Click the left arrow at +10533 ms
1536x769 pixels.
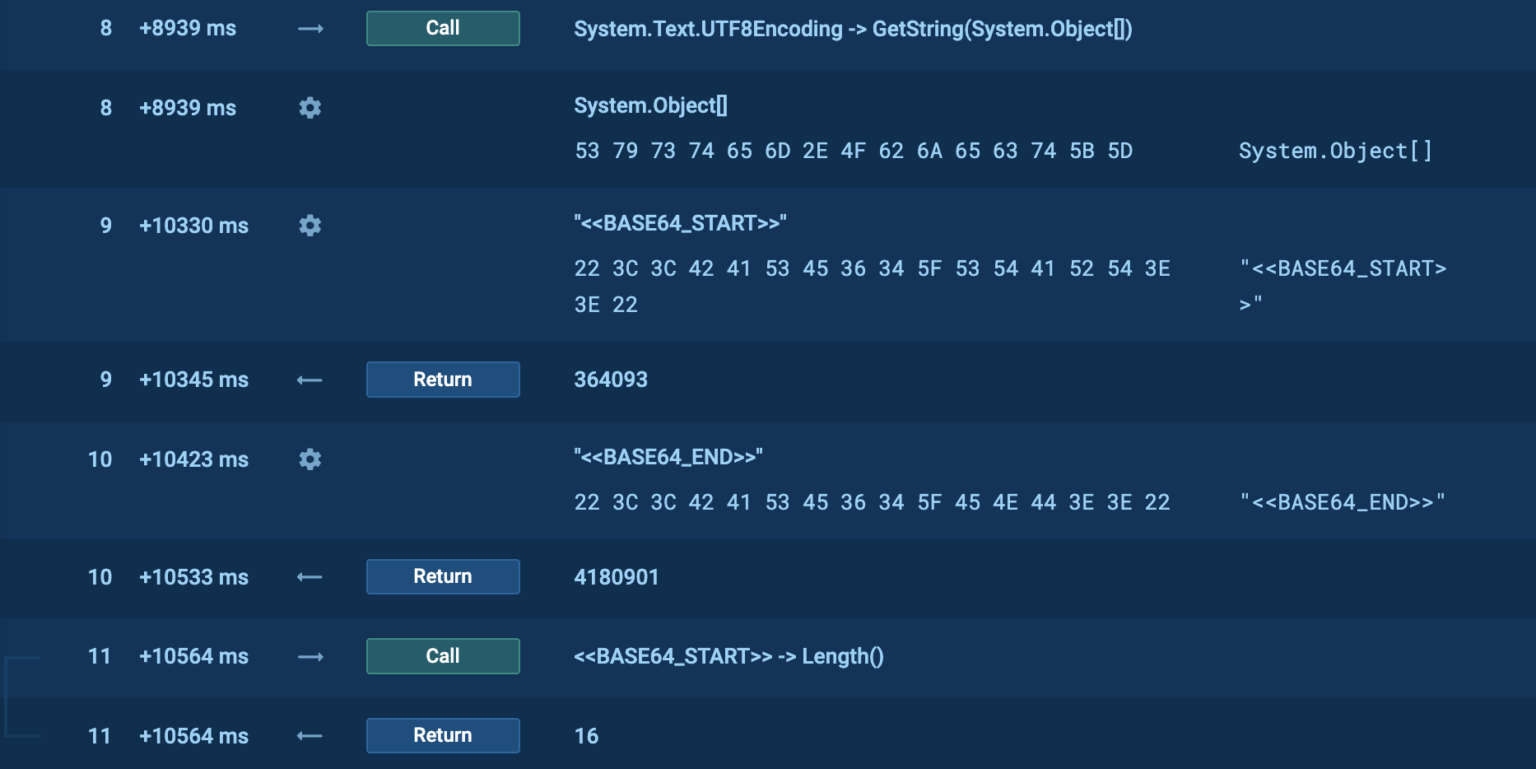coord(310,577)
